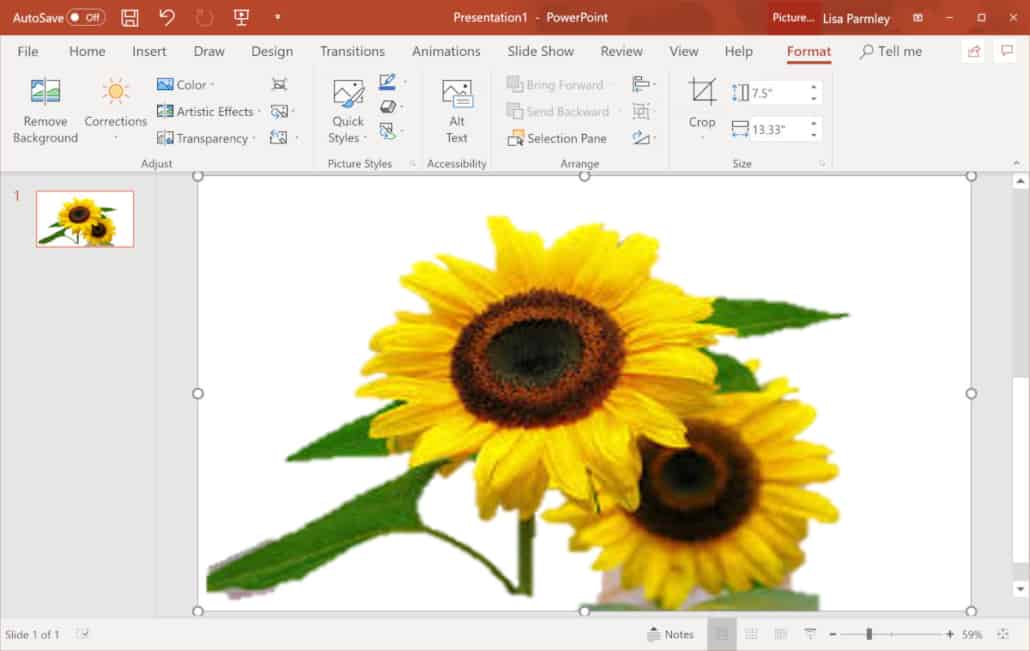Open the Quick Styles gallery
This screenshot has width=1030, height=651.
[x=346, y=110]
